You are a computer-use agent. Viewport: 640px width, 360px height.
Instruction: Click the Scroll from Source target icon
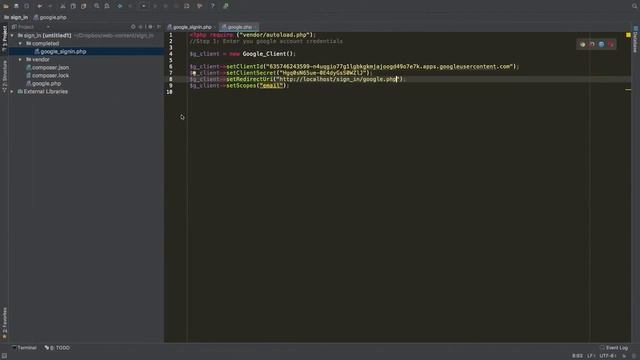[133, 27]
